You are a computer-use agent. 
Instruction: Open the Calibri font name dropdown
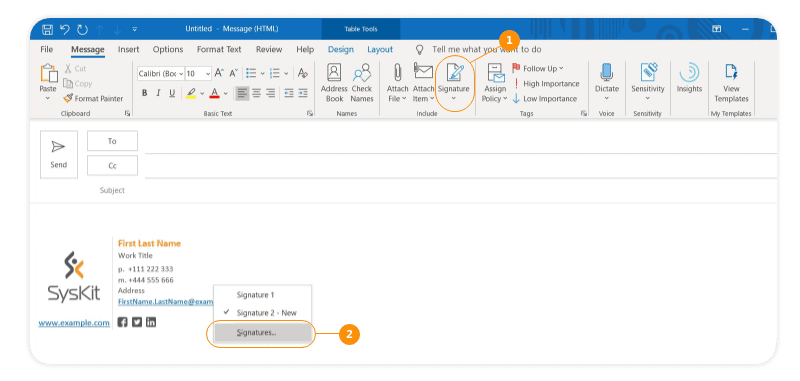[181, 73]
